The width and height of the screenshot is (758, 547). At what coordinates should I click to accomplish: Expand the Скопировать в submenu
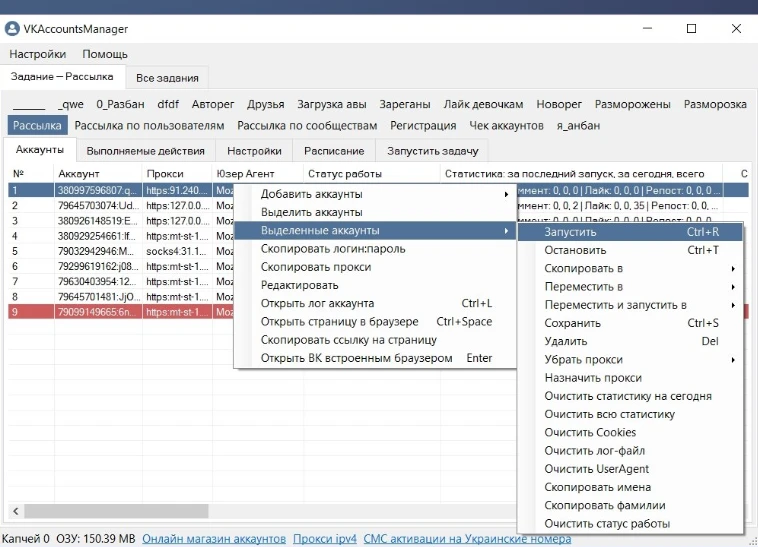pyautogui.click(x=630, y=269)
